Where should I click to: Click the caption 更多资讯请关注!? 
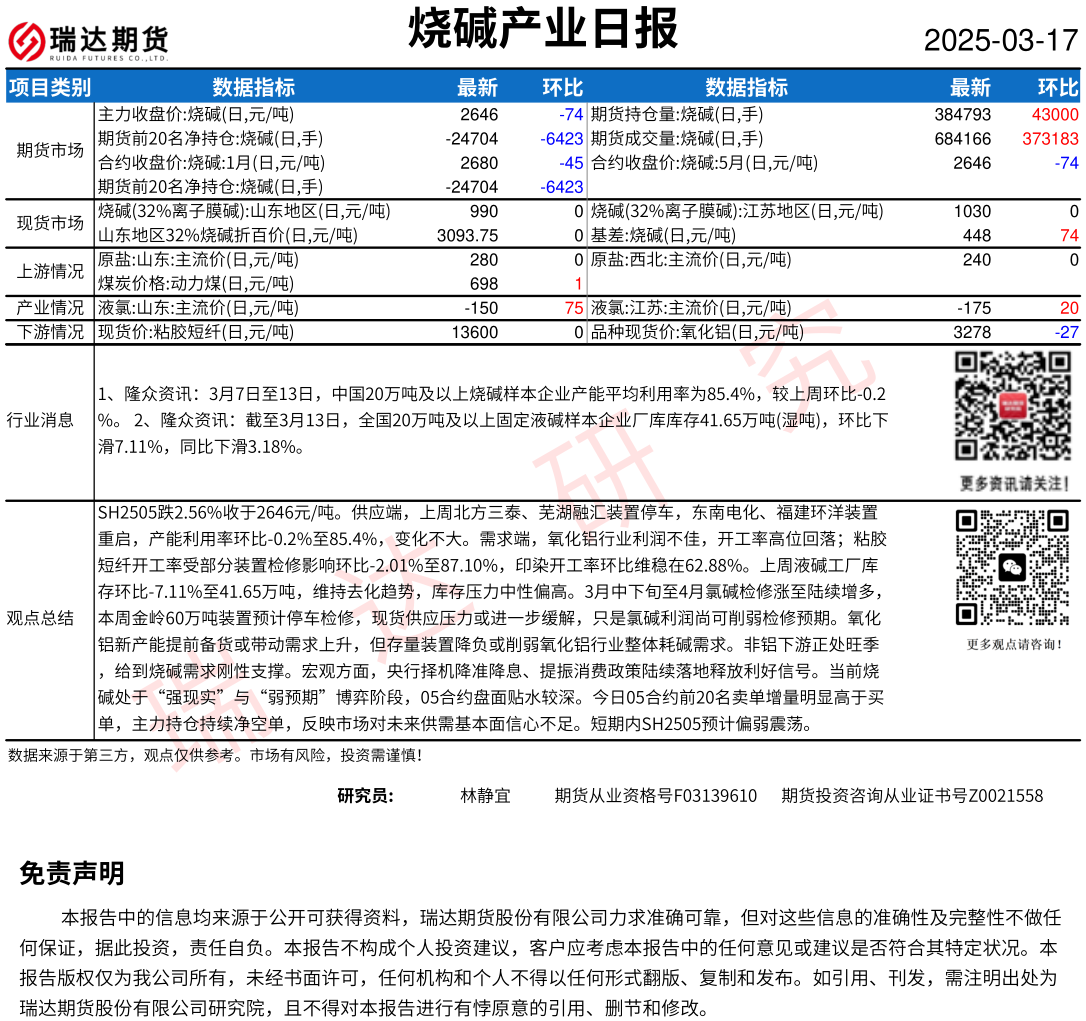[x=1014, y=483]
